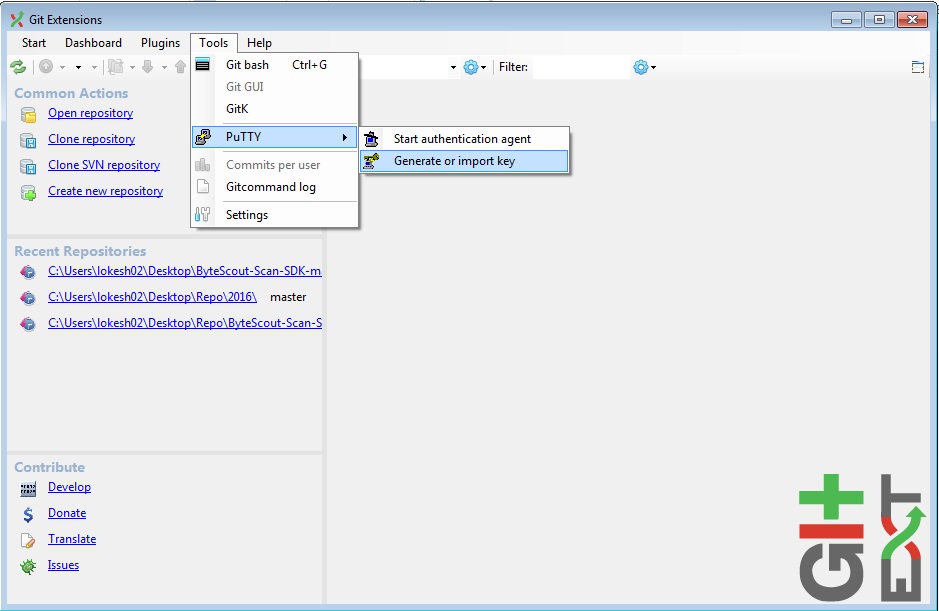Click the Open repository folder icon
This screenshot has height=611, width=939.
pyautogui.click(x=28, y=114)
